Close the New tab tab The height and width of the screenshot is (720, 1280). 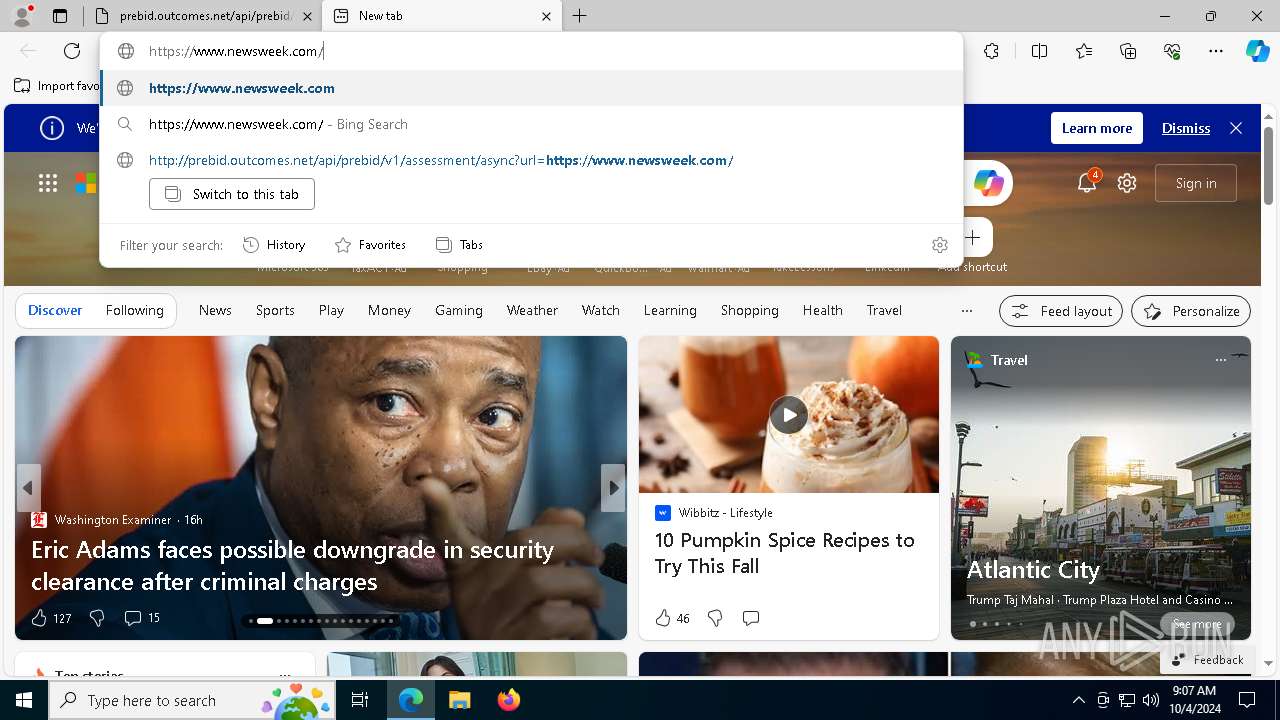[546, 16]
